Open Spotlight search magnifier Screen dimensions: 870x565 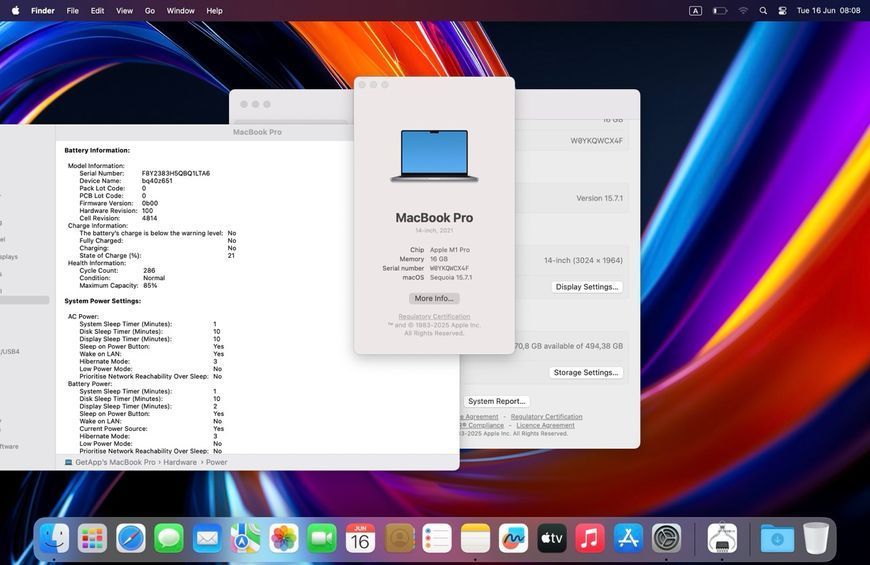763,11
